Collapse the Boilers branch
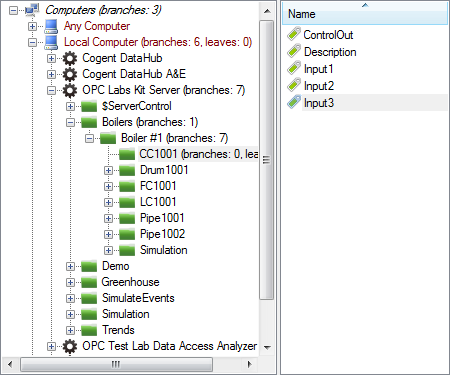The width and height of the screenshot is (450, 375). [70, 122]
